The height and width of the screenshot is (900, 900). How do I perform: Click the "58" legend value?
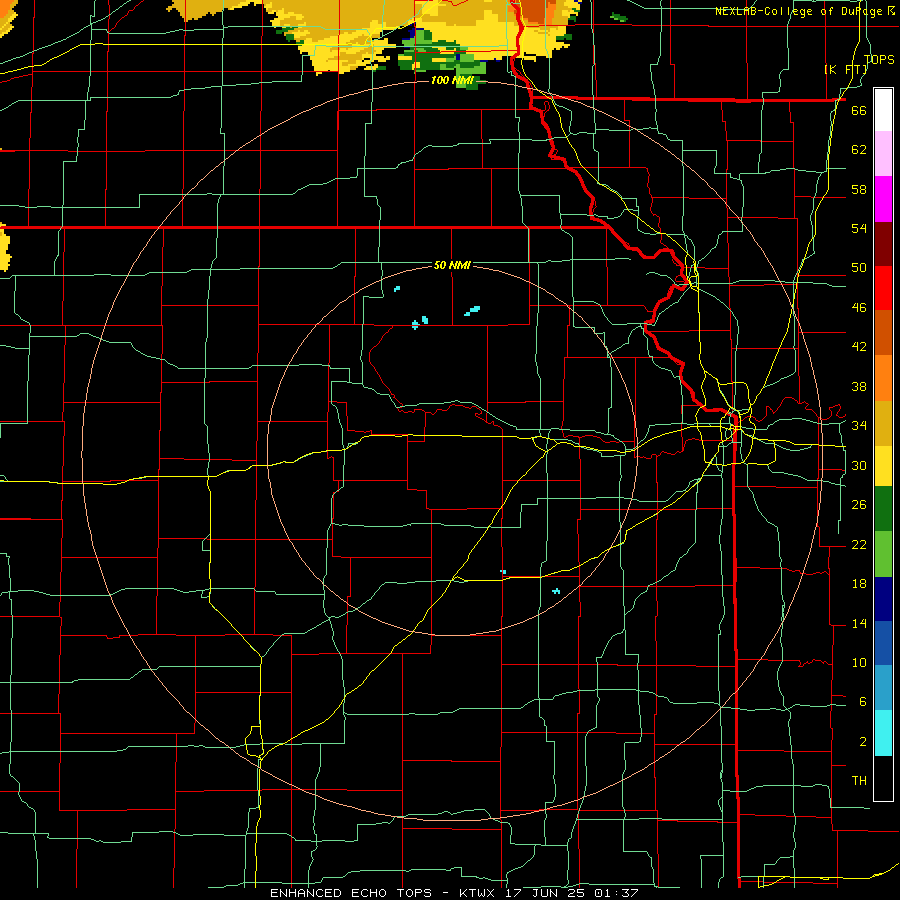tap(859, 189)
